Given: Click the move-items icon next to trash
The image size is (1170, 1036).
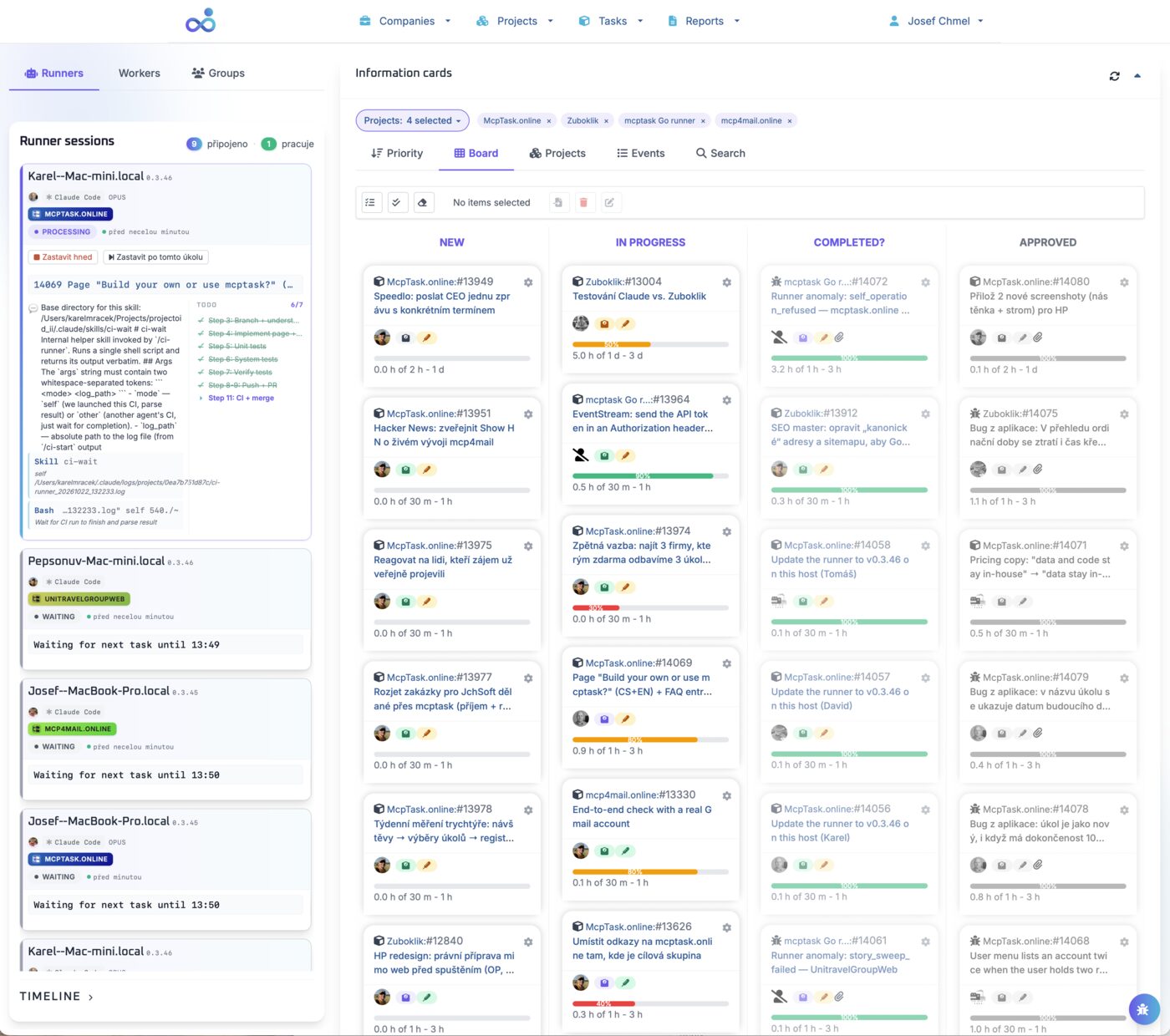Looking at the screenshot, I should tap(558, 202).
